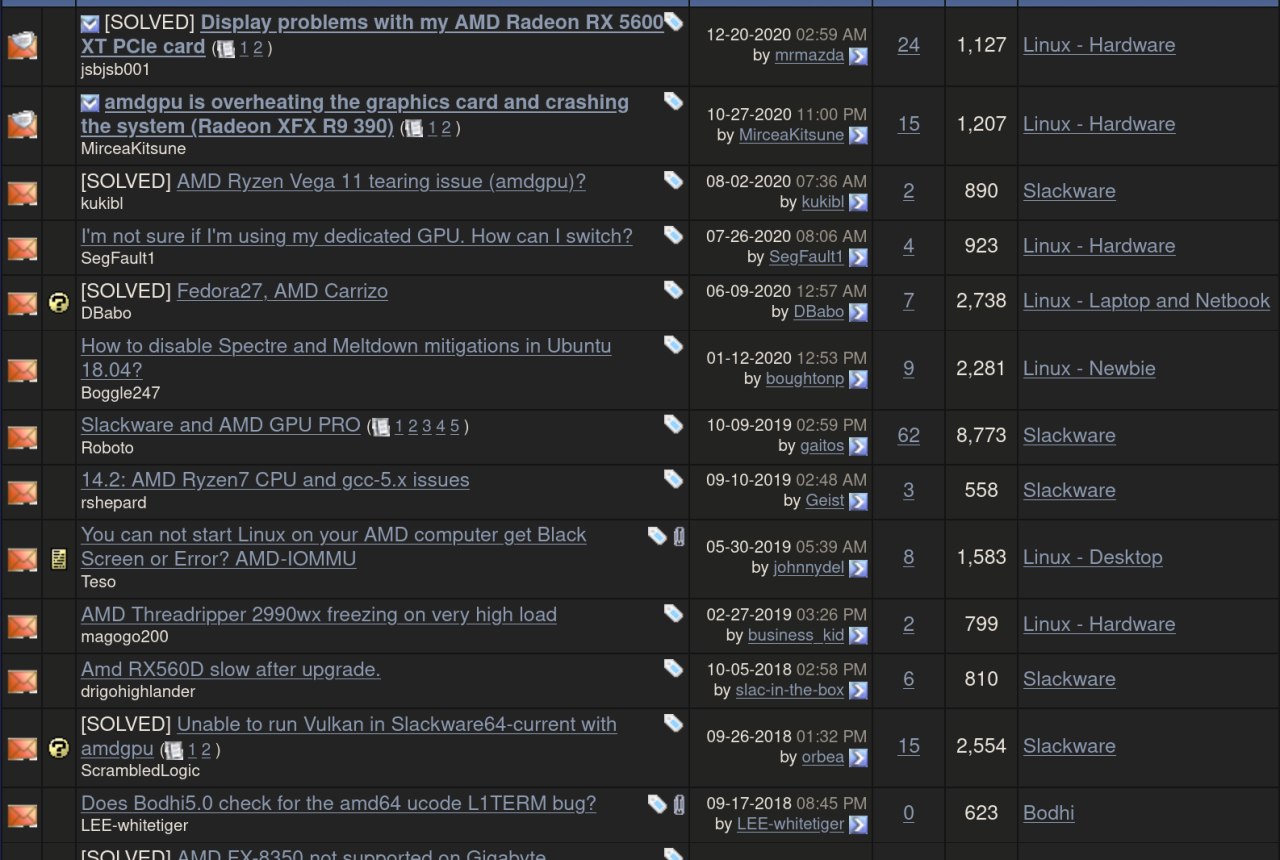The height and width of the screenshot is (860, 1280).
Task: Click tag icon for Ryzen Vega 11 thread
Action: pyautogui.click(x=674, y=179)
